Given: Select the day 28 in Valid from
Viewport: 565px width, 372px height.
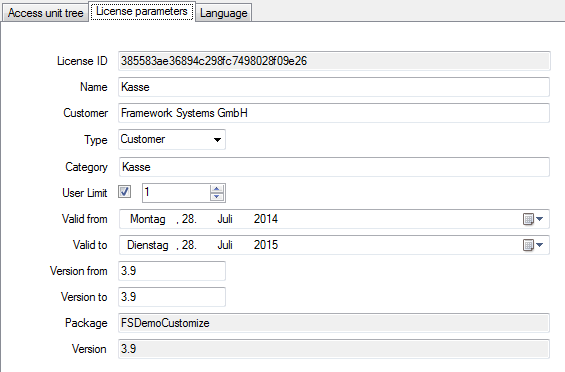Looking at the screenshot, I should [x=189, y=219].
